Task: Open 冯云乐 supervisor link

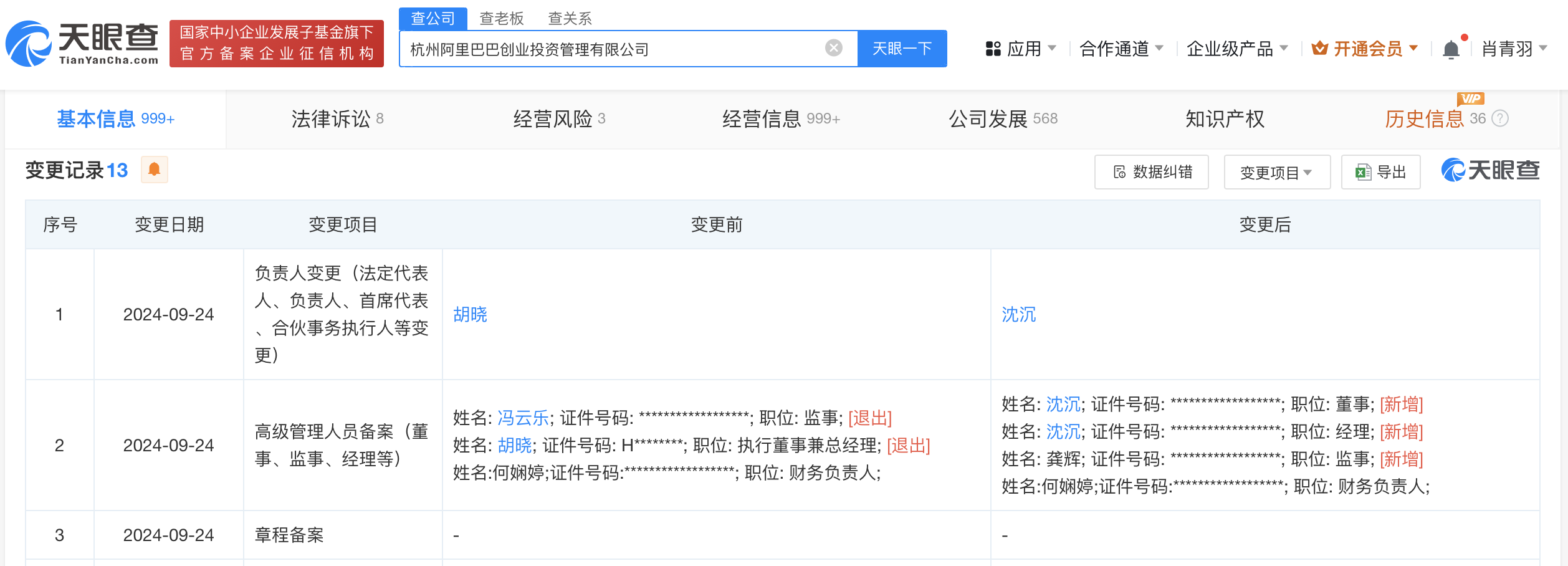Action: (523, 418)
